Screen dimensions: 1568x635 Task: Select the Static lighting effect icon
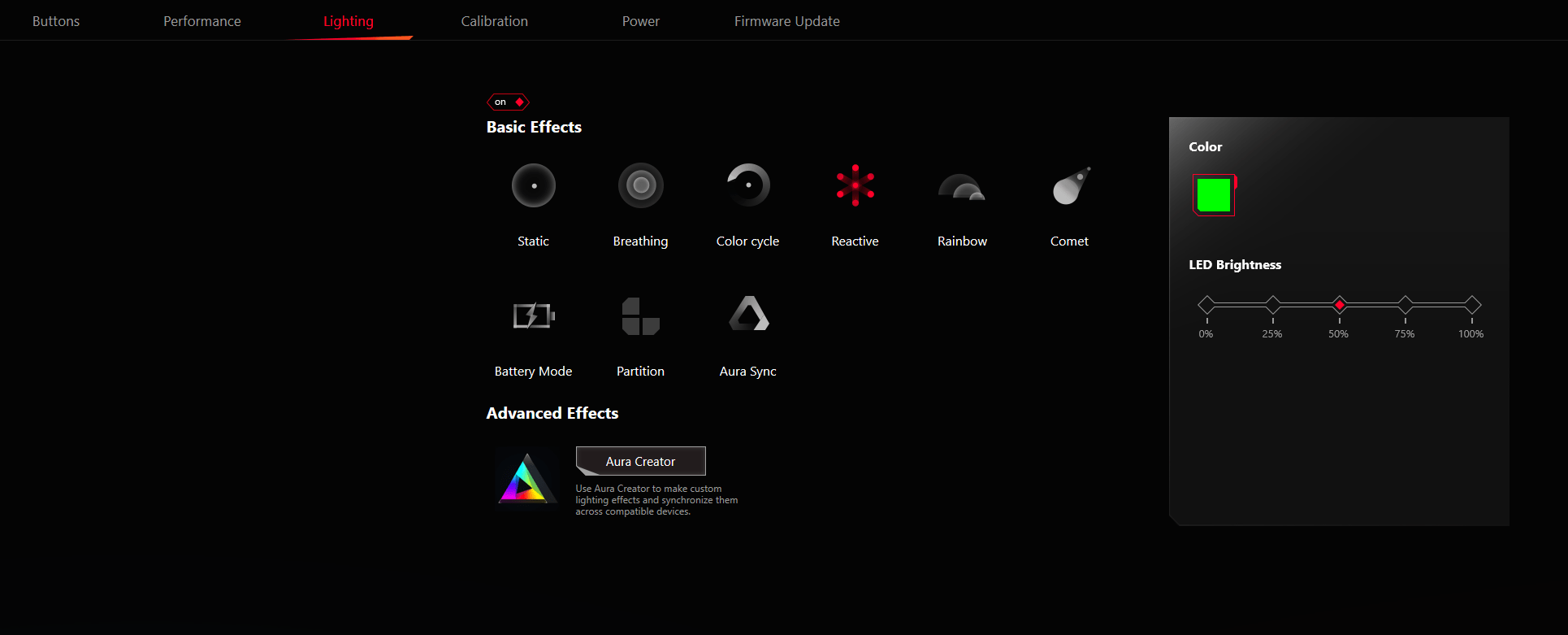[x=534, y=186]
